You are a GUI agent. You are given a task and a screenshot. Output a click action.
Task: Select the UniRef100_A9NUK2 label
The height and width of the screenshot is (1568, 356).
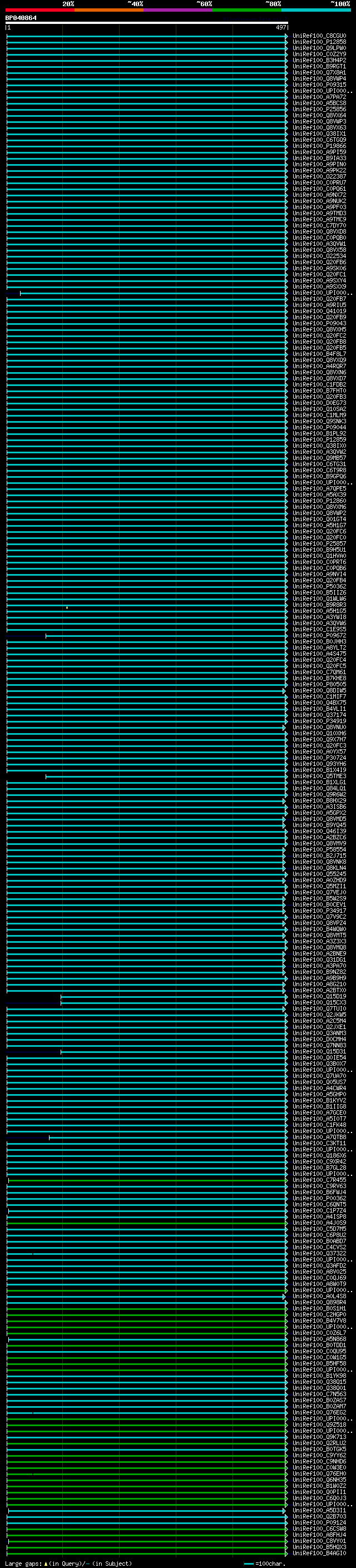point(319,201)
